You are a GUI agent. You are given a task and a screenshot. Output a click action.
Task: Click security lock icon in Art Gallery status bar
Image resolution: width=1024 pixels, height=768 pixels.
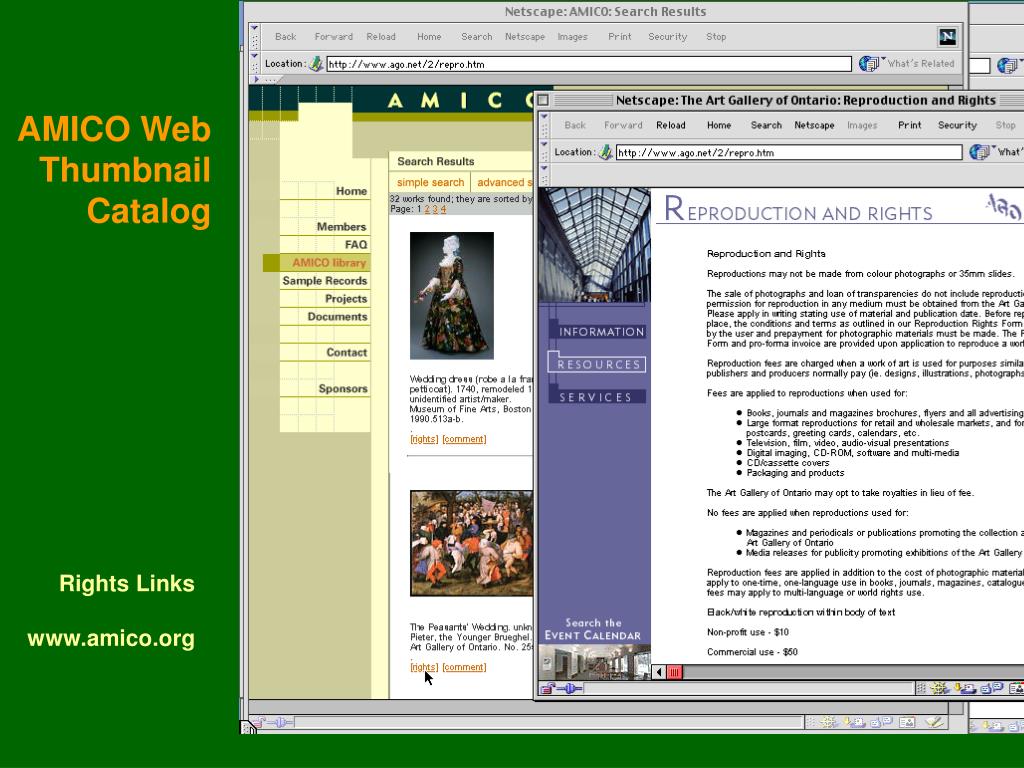pyautogui.click(x=548, y=688)
